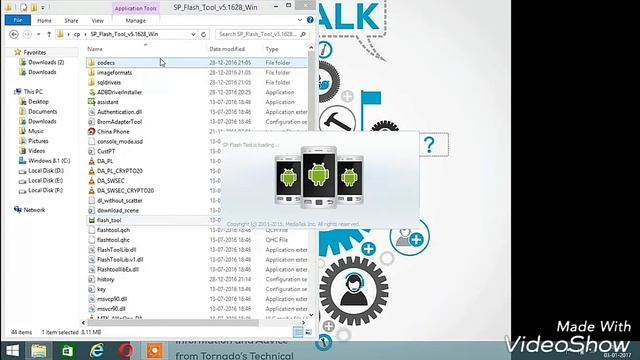Open Favorites in the navigation pane
Image resolution: width=640 pixels, height=360 pixels.
[x=35, y=52]
